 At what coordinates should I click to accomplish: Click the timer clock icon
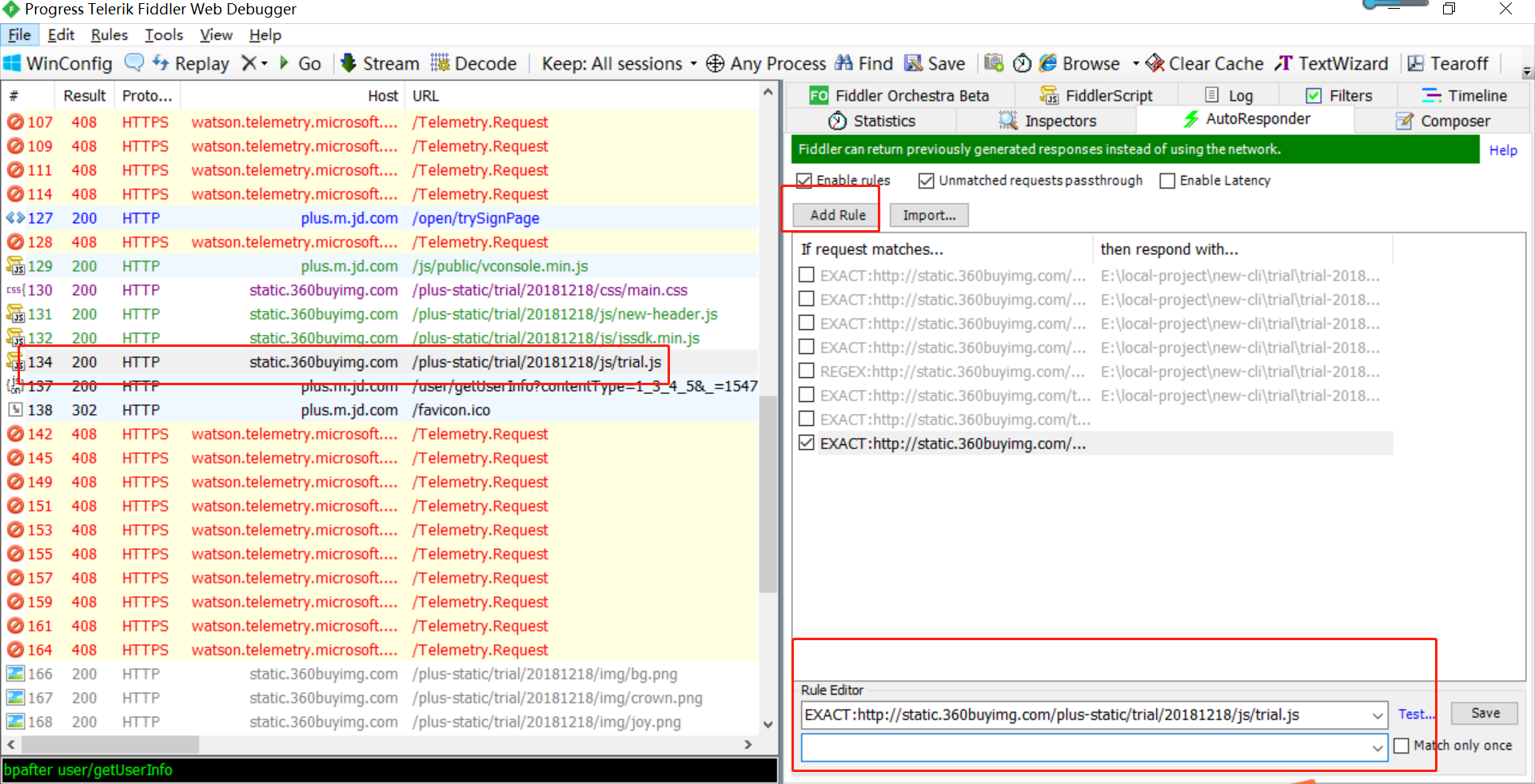(x=1022, y=63)
